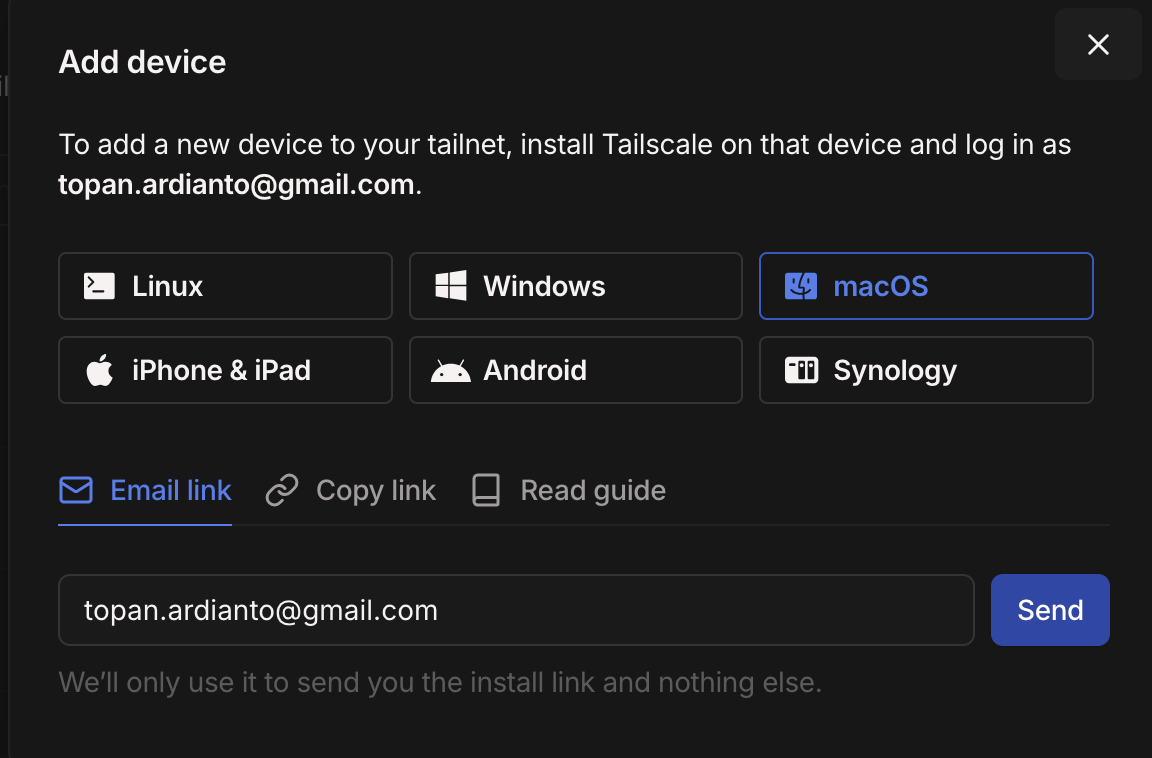Choose Windows as the device type
Screen dimensions: 1152x758
pos(575,286)
